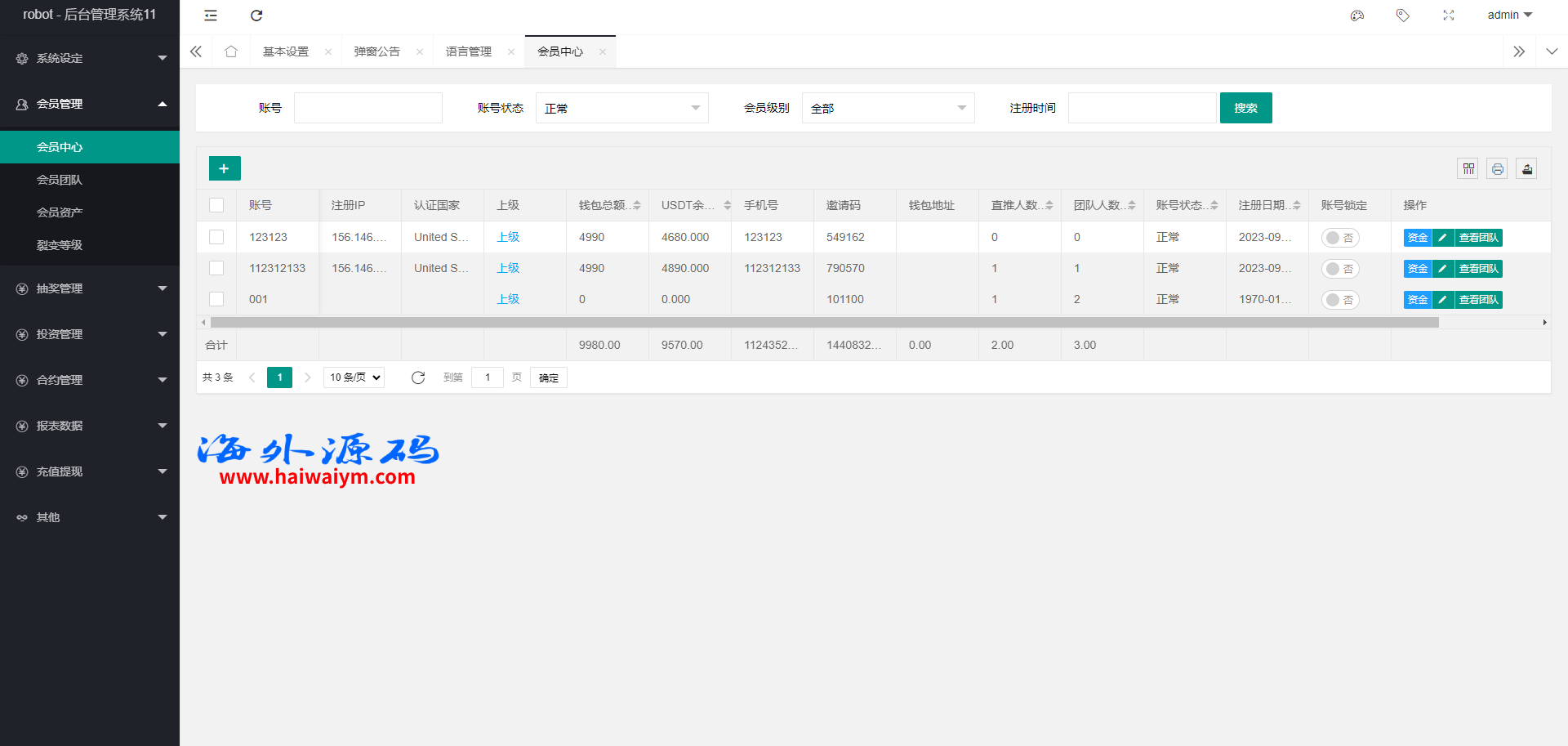This screenshot has height=746, width=1568.
Task: Click the refresh icon in top bar
Action: (256, 16)
